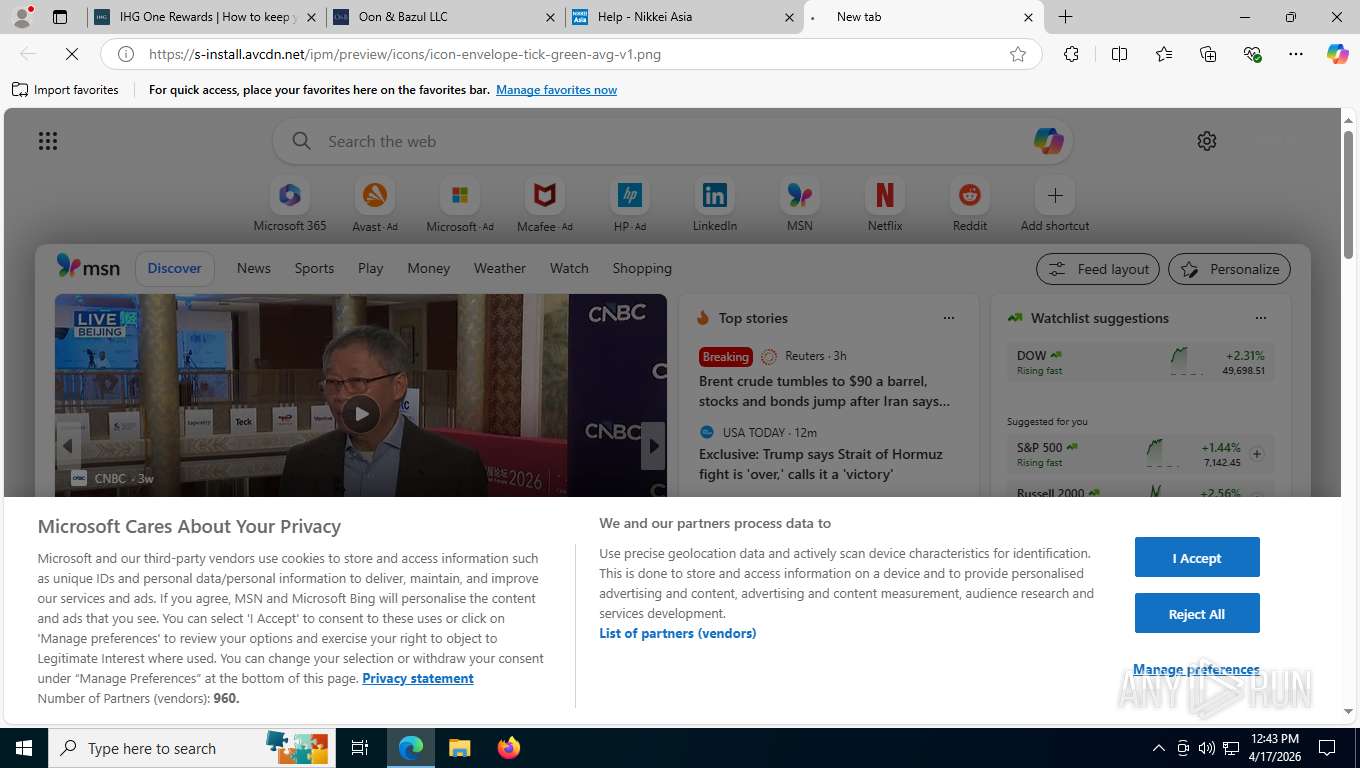This screenshot has height=768, width=1360.
Task: Click the Copilot icon in search box
Action: click(1048, 141)
